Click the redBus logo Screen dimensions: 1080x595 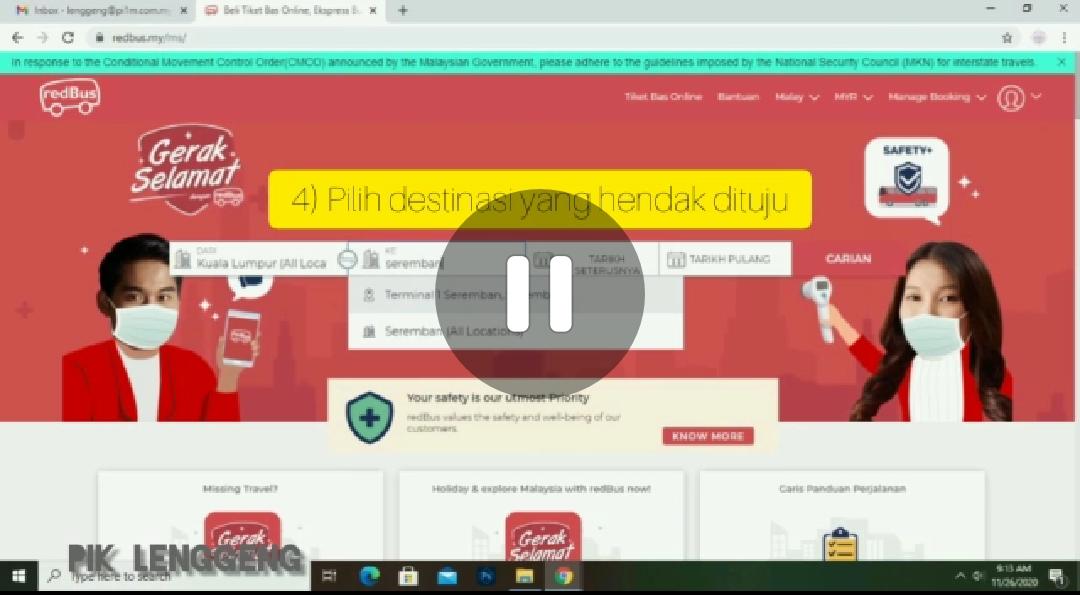[70, 97]
